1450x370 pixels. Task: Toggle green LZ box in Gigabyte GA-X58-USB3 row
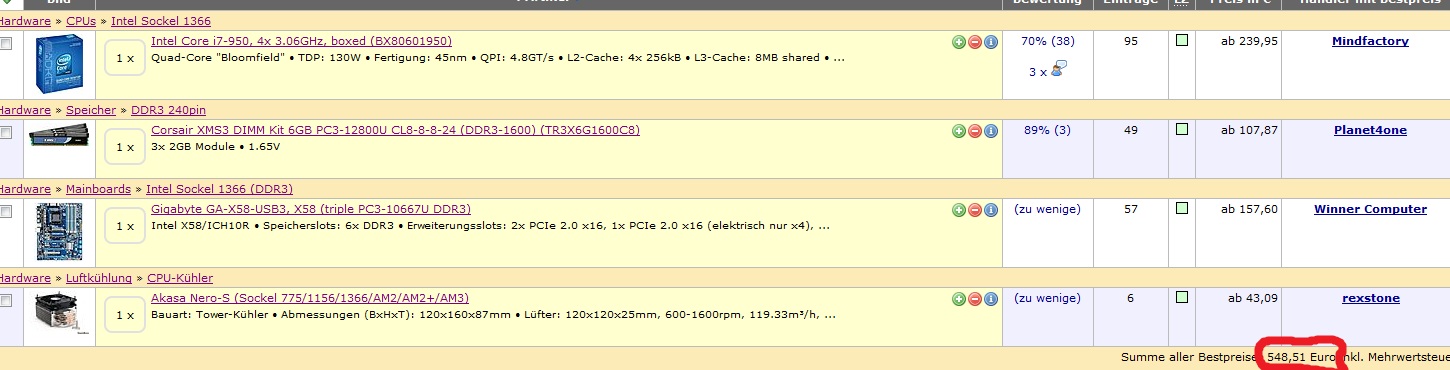(x=1182, y=209)
